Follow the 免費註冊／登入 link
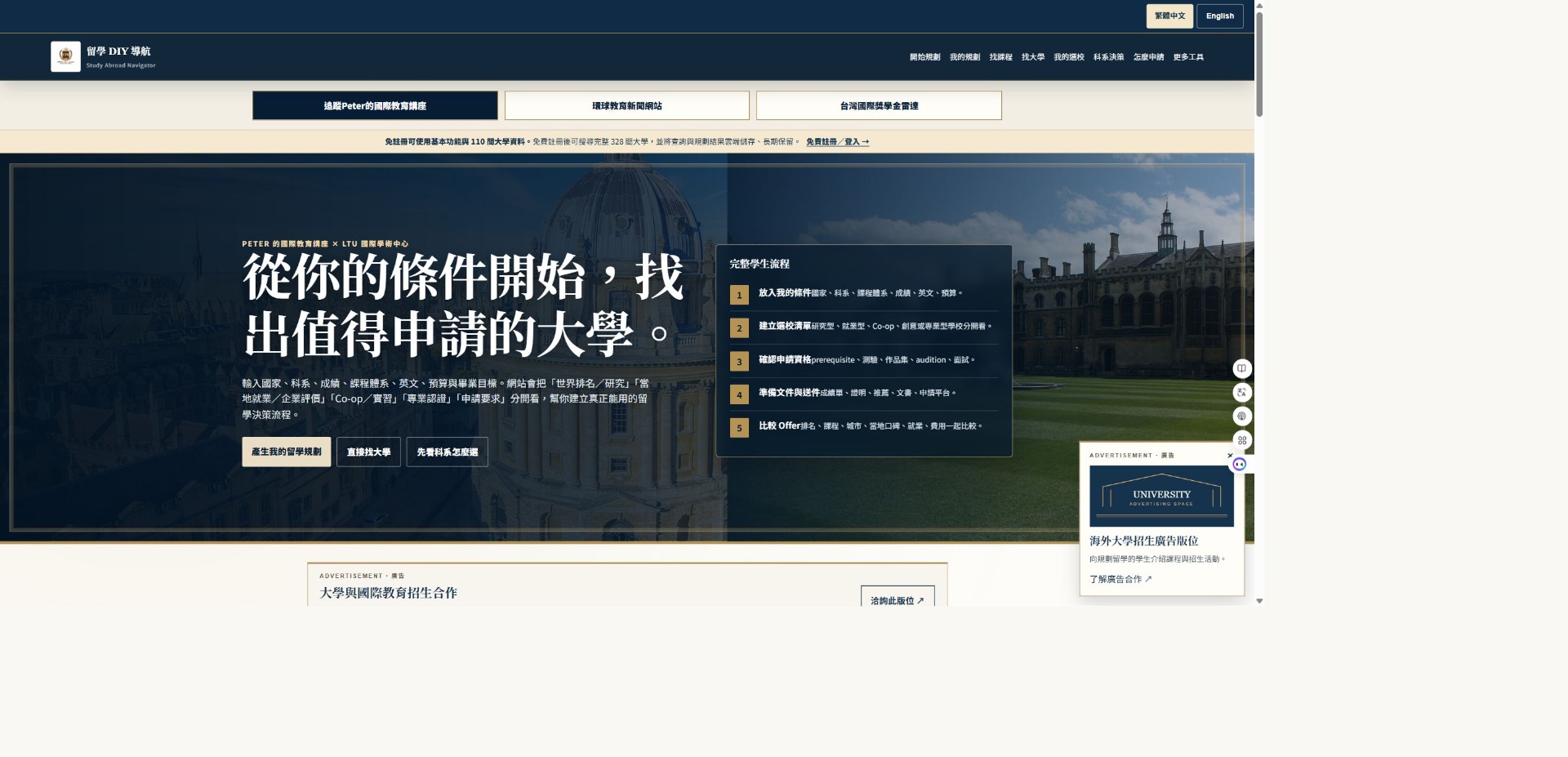Viewport: 1568px width, 757px height. coord(837,142)
